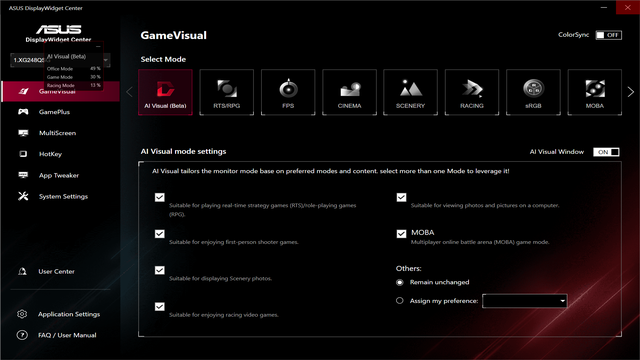Screen dimensions: 640x360
Task: Click the GameVisual sidebar icon
Action: coord(23,91)
